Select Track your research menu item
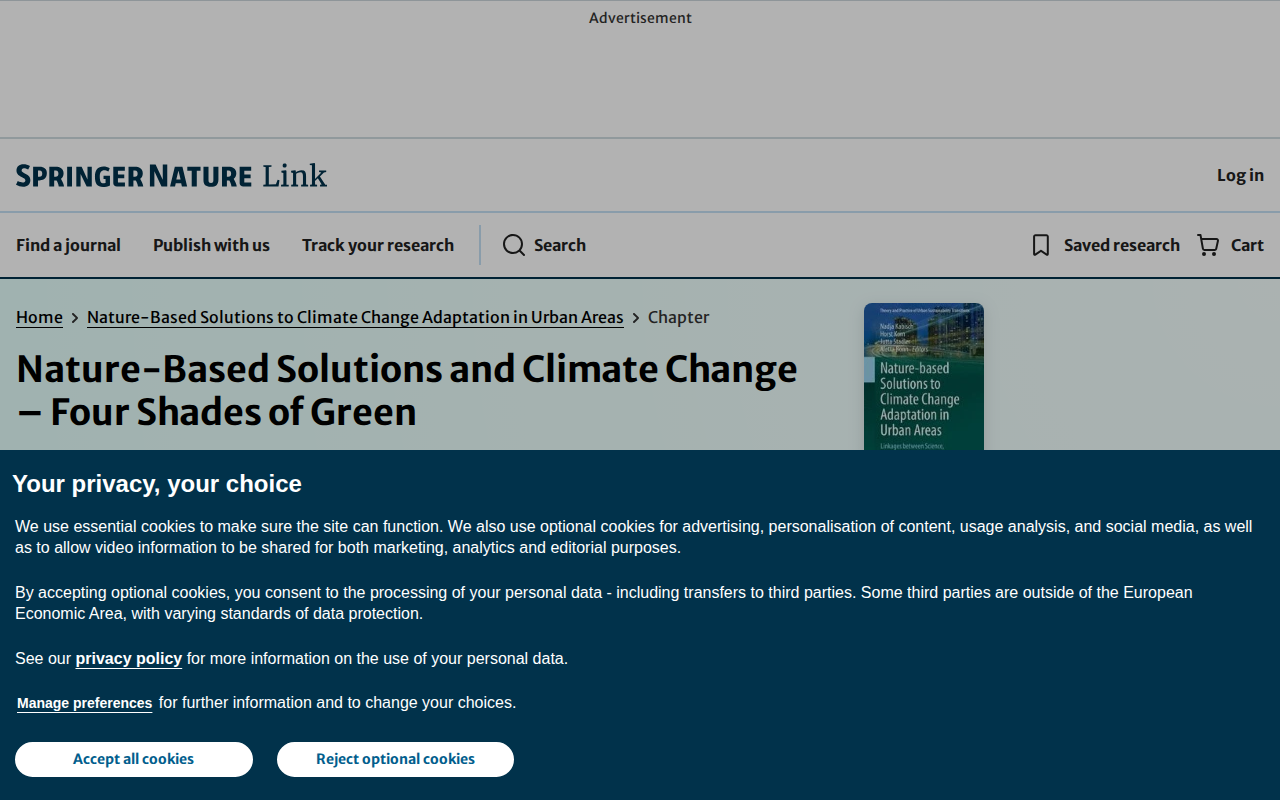The height and width of the screenshot is (800, 1280). 378,245
